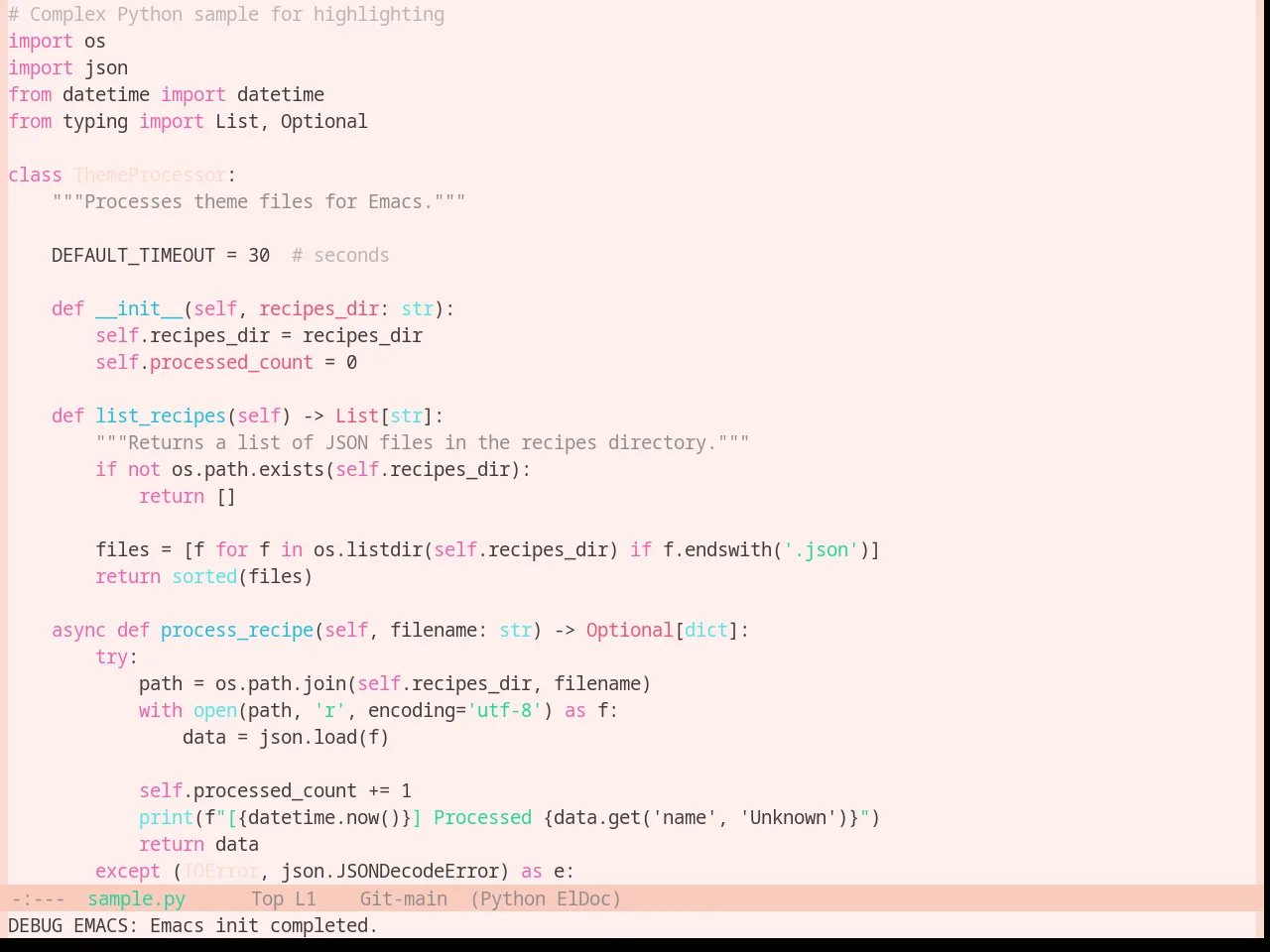Click 'from datetime import datetime' line

pos(166,95)
